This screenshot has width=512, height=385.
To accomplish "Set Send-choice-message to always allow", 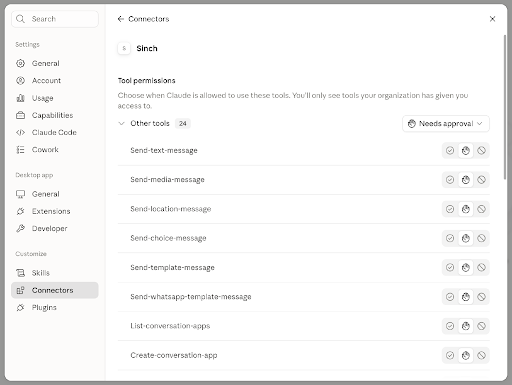I will pos(450,238).
